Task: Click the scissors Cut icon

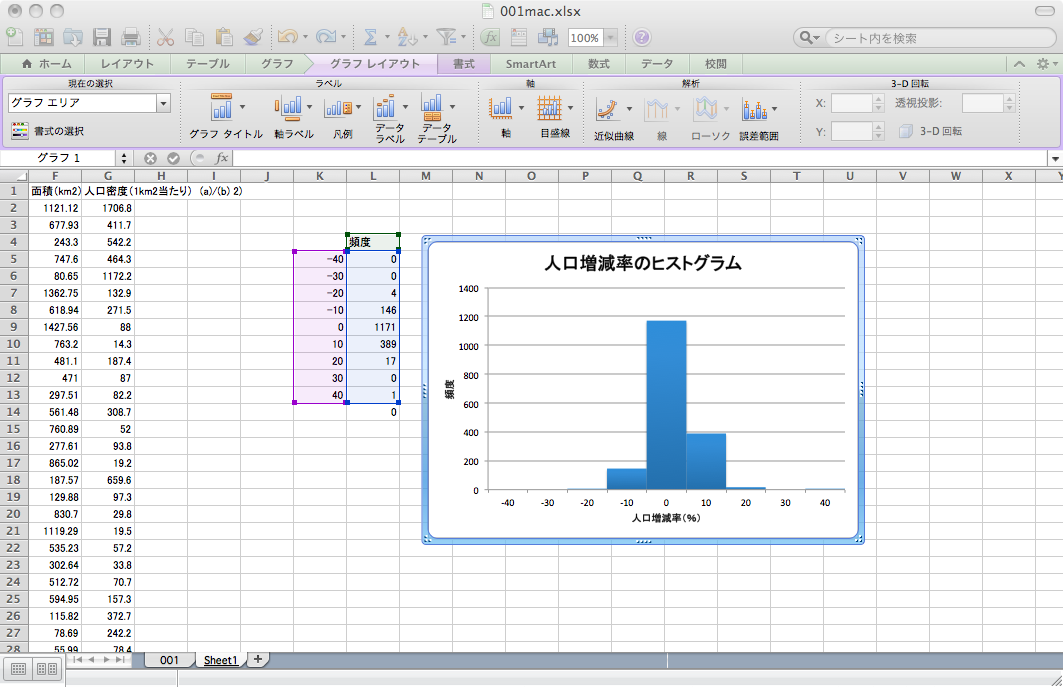Action: click(x=165, y=38)
